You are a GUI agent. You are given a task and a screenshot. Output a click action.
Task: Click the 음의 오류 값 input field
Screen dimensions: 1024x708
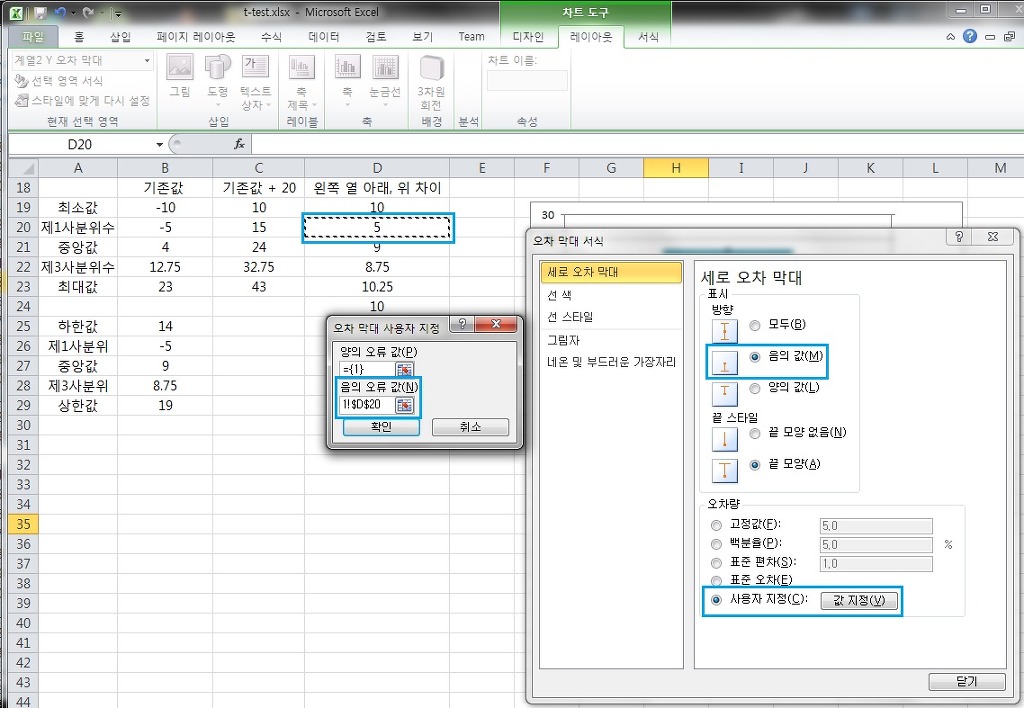(x=366, y=405)
